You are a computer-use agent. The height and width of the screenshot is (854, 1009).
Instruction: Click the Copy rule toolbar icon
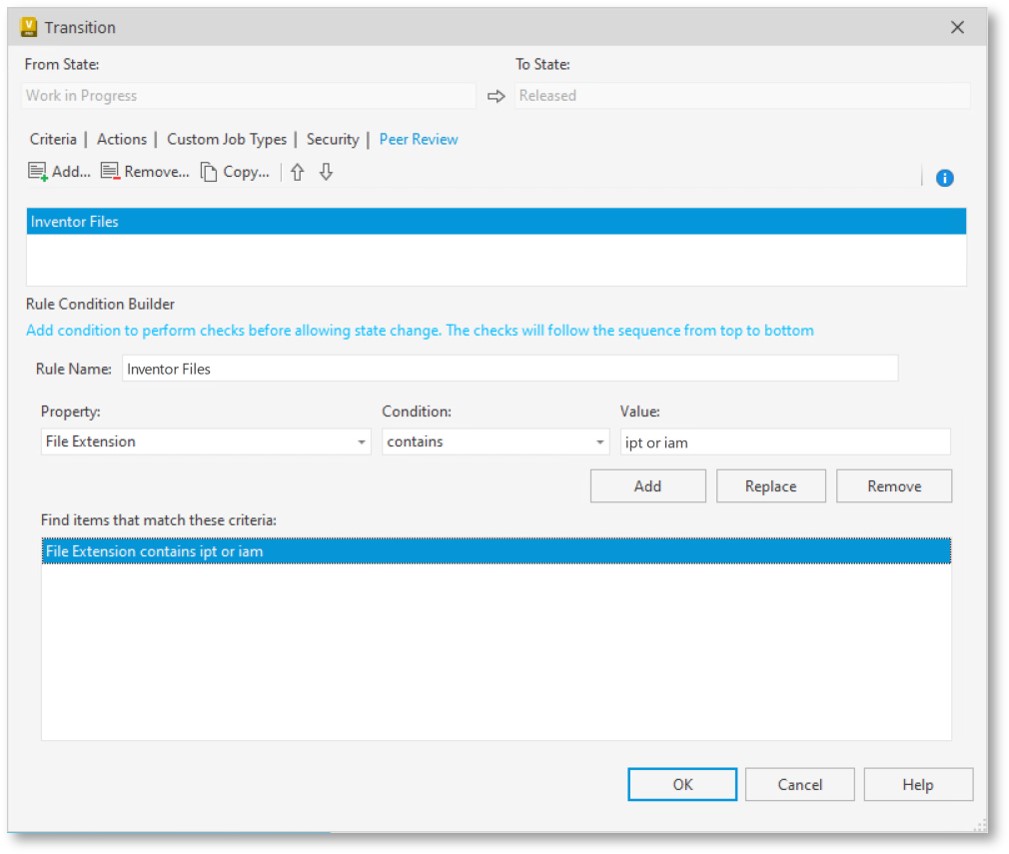tap(208, 172)
